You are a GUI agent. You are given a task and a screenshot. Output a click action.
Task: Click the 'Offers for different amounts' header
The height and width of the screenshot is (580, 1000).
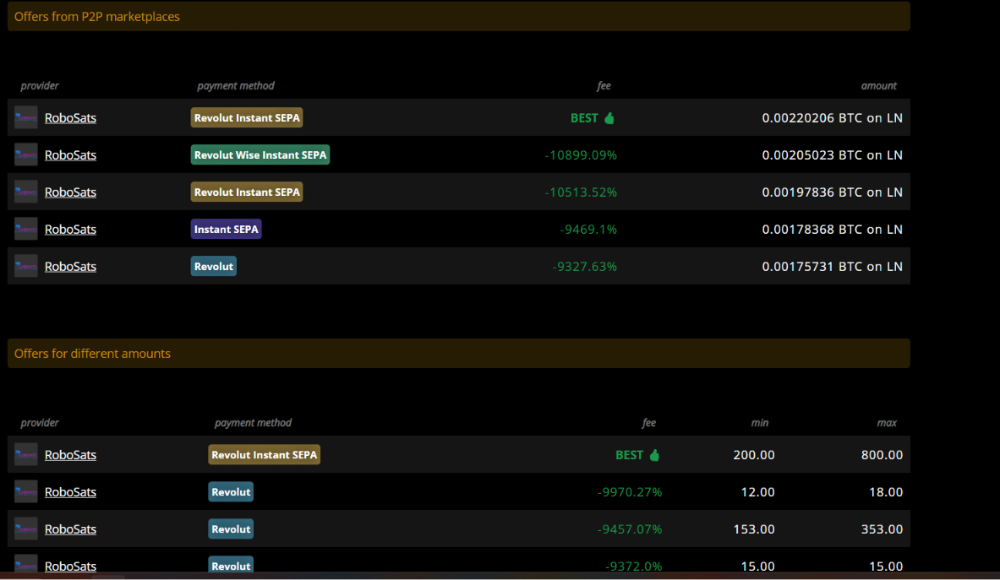coord(459,353)
